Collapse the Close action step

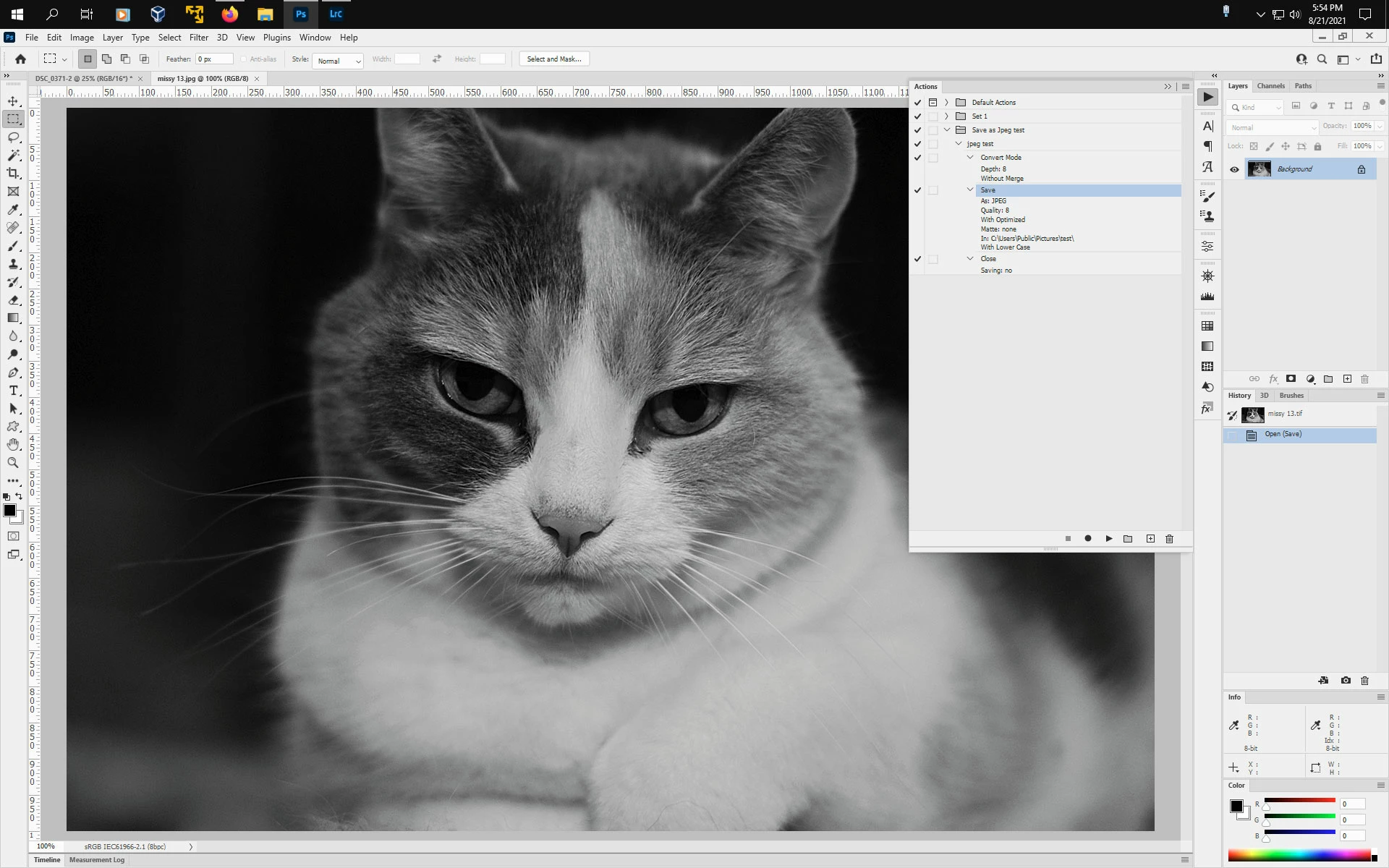click(x=970, y=259)
